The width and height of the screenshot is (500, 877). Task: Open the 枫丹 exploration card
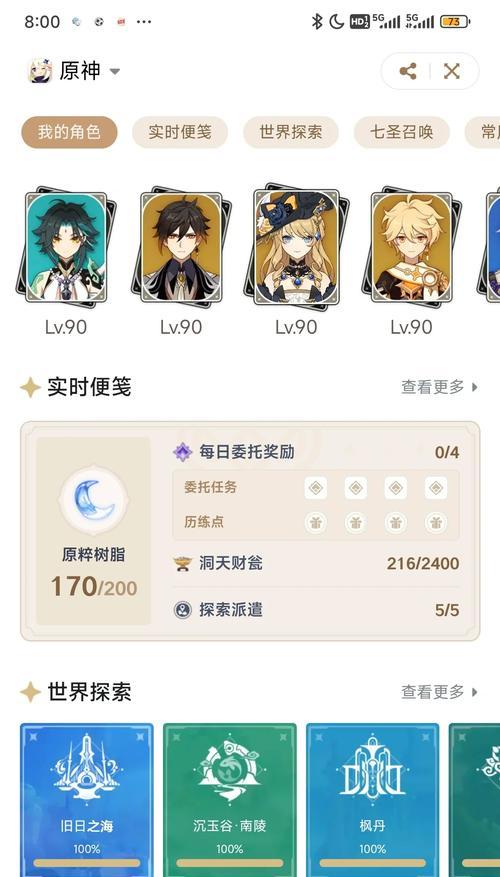372,800
